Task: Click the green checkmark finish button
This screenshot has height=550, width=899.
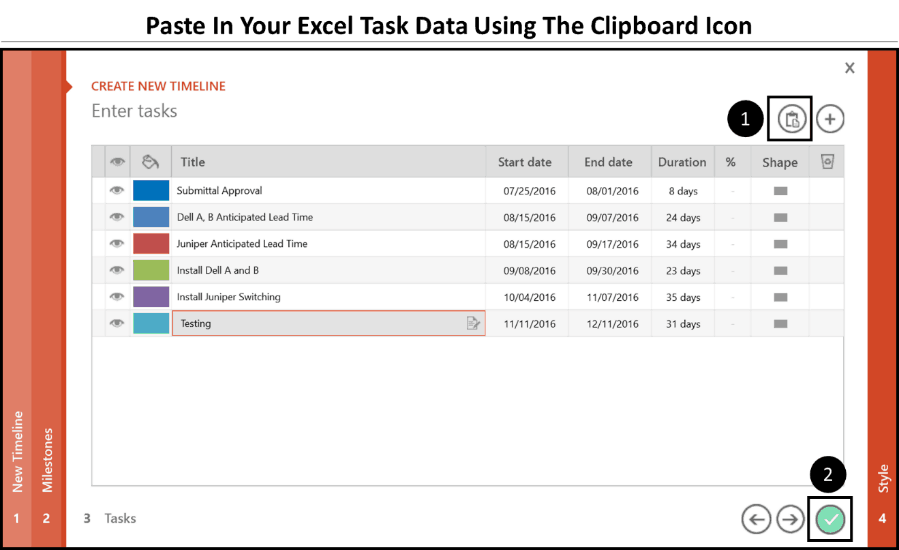Action: click(x=830, y=519)
